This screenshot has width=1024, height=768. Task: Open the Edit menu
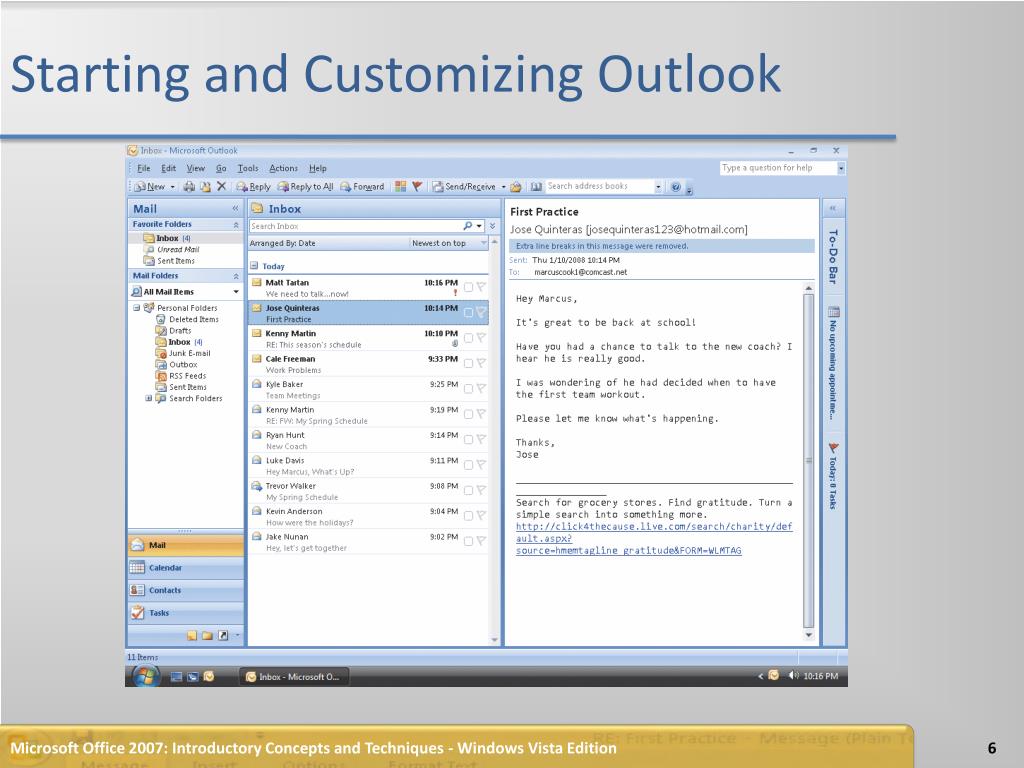168,168
